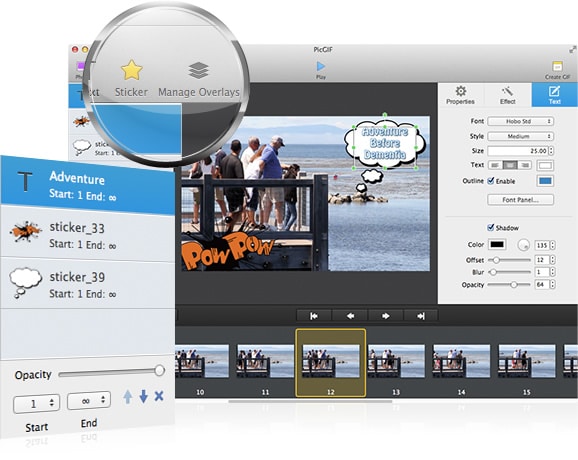Viewport: 578px width, 460px height.
Task: Go to next frame arrow
Action: (x=386, y=316)
